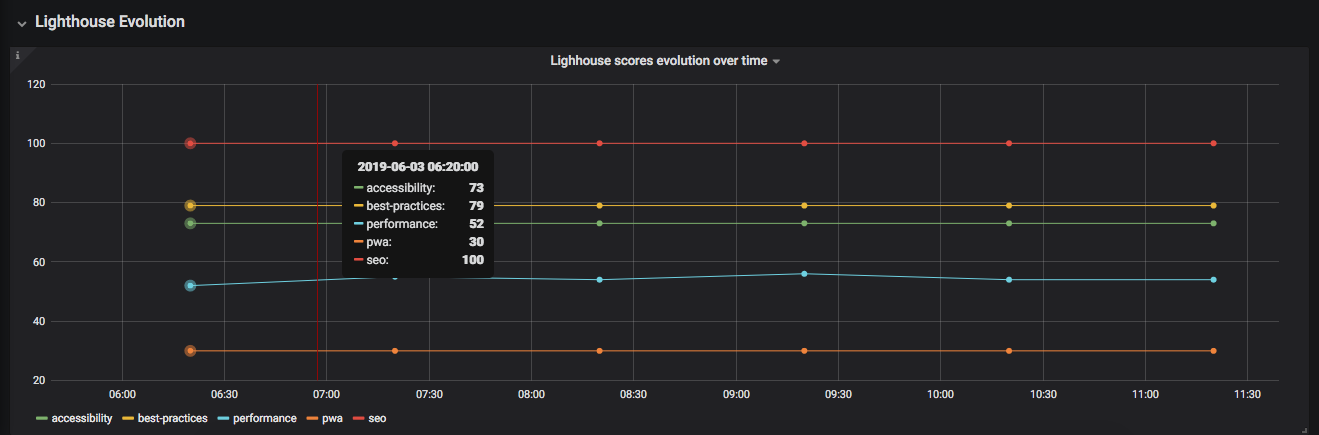This screenshot has height=435, width=1319.
Task: Select the accessibility point near 09:20
Action: coord(804,223)
